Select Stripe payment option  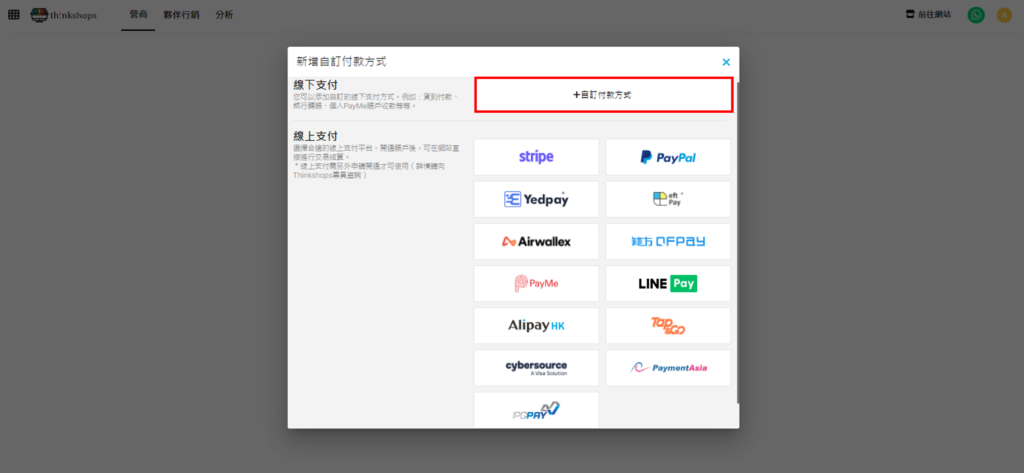coord(536,157)
